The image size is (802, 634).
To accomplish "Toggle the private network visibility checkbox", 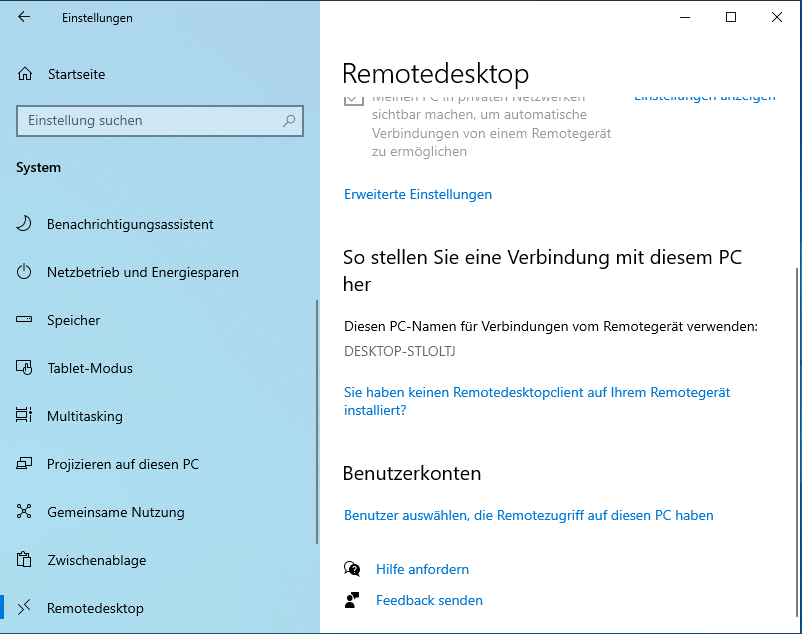I will [352, 99].
